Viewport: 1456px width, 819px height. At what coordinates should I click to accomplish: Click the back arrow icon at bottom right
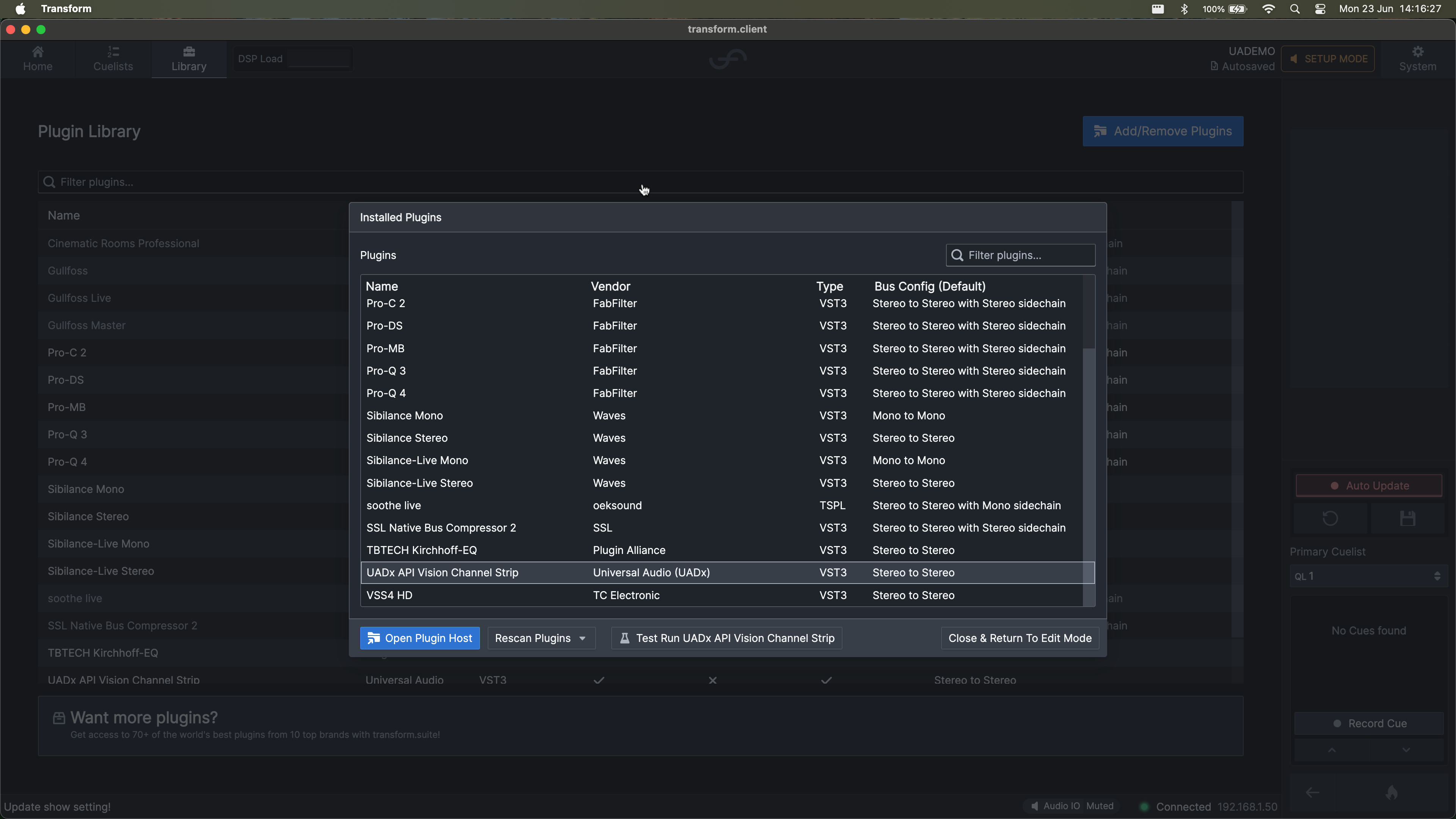point(1312,792)
